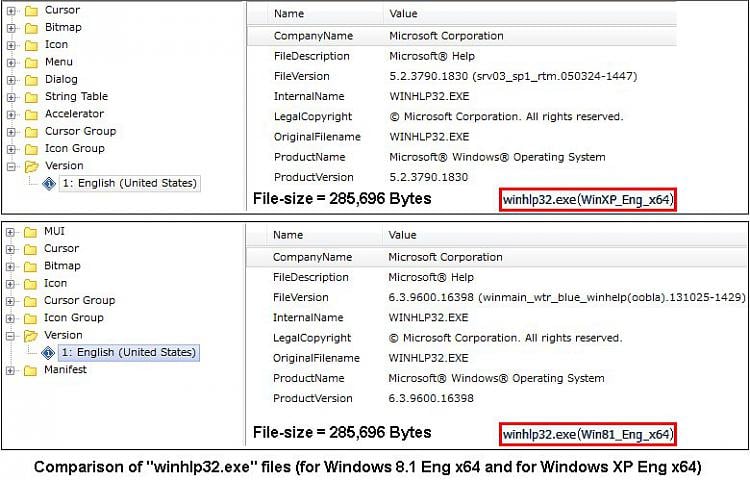
Task: Expand the String Table node
Action: click(x=11, y=97)
